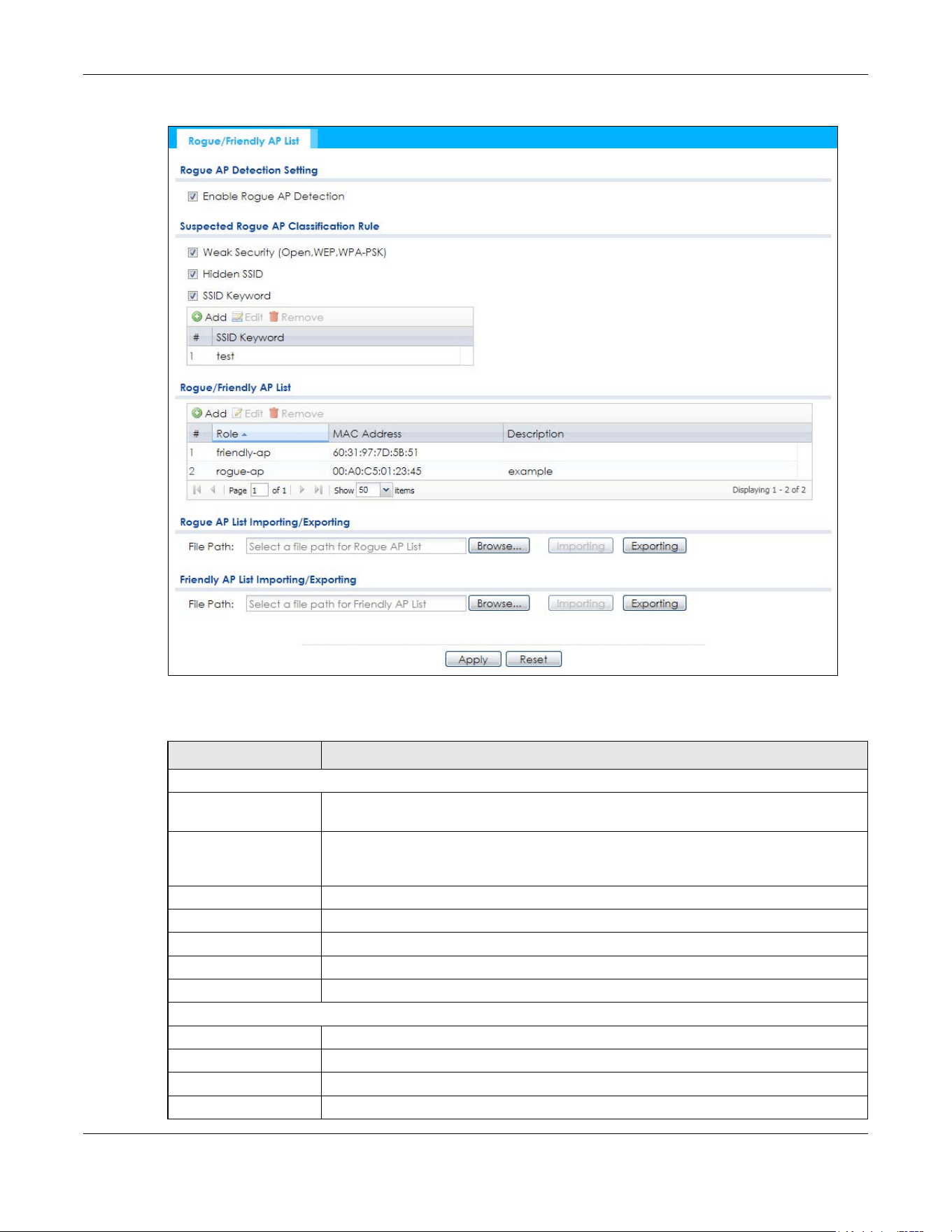Toggle Enable Rogue AP Detection checkbox
Viewport: 952px width, 1232px height.
pyautogui.click(x=192, y=197)
